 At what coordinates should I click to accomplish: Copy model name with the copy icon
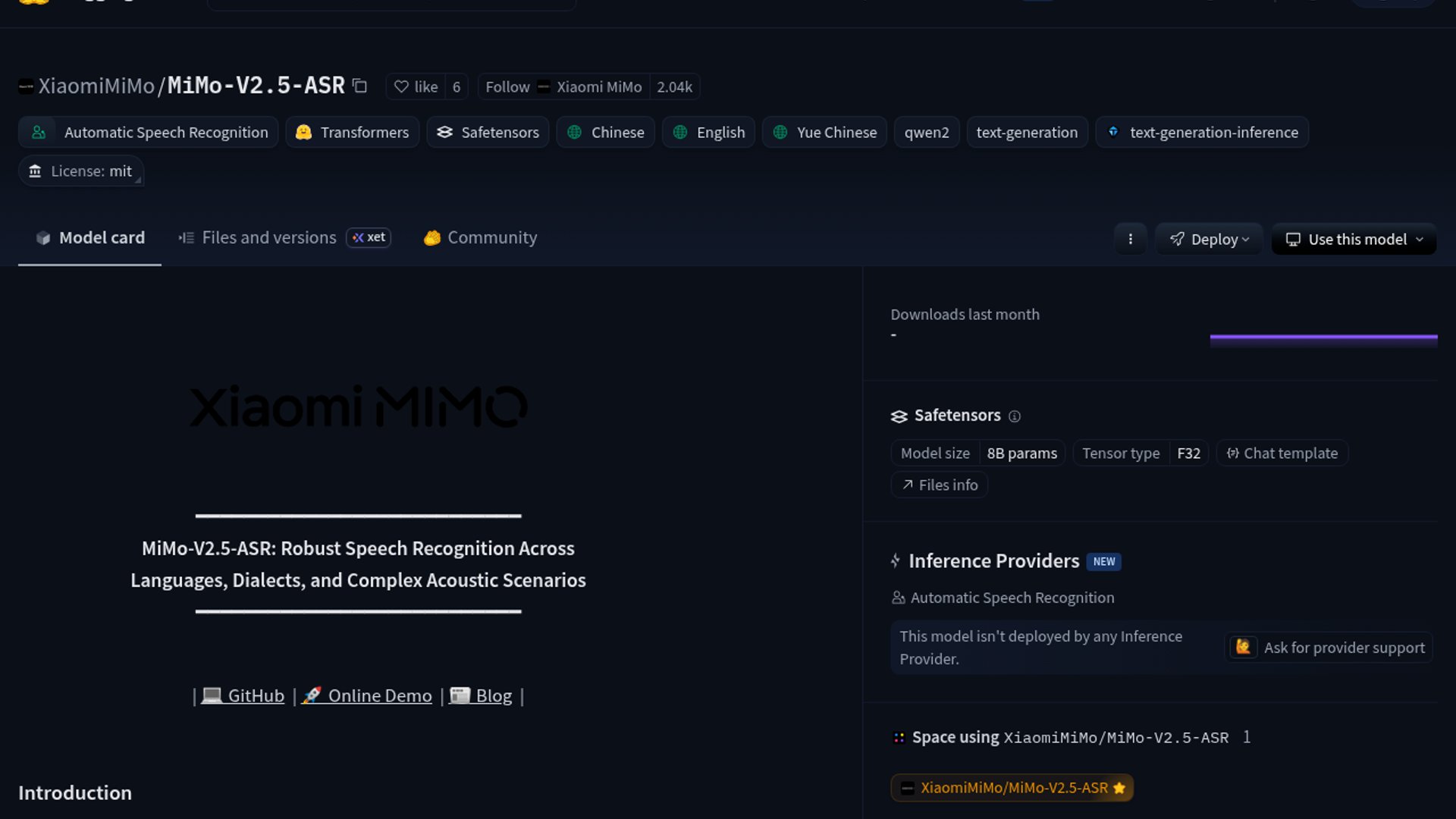click(x=360, y=86)
